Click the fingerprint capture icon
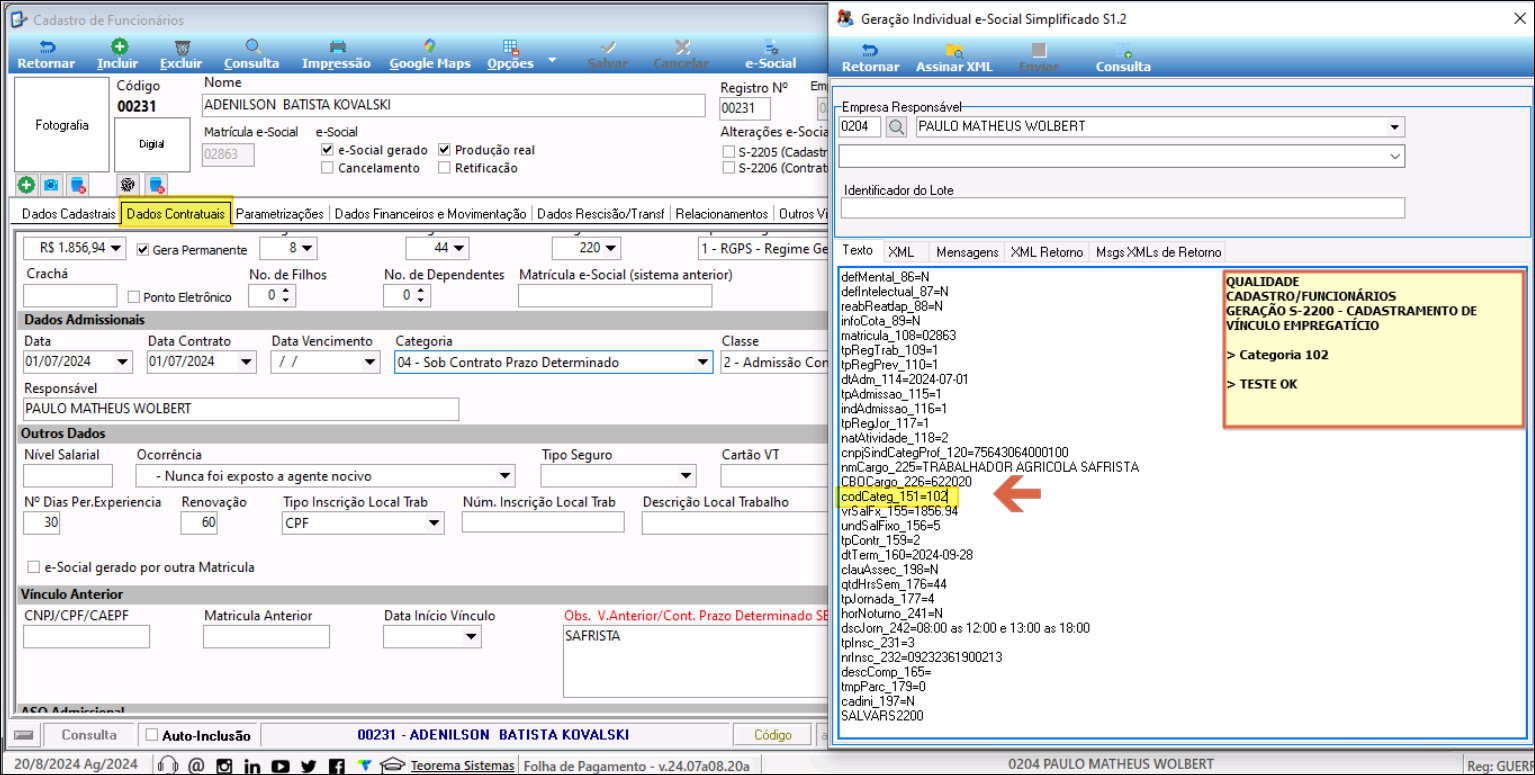The width and height of the screenshot is (1535, 775). [x=127, y=184]
